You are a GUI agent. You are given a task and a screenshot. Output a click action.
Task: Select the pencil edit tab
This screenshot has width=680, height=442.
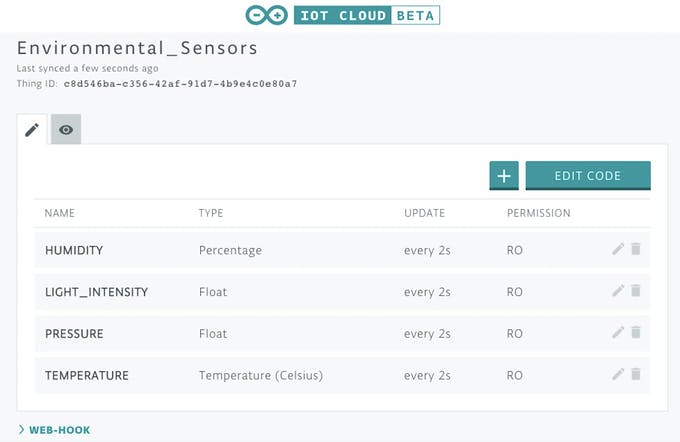(32, 129)
